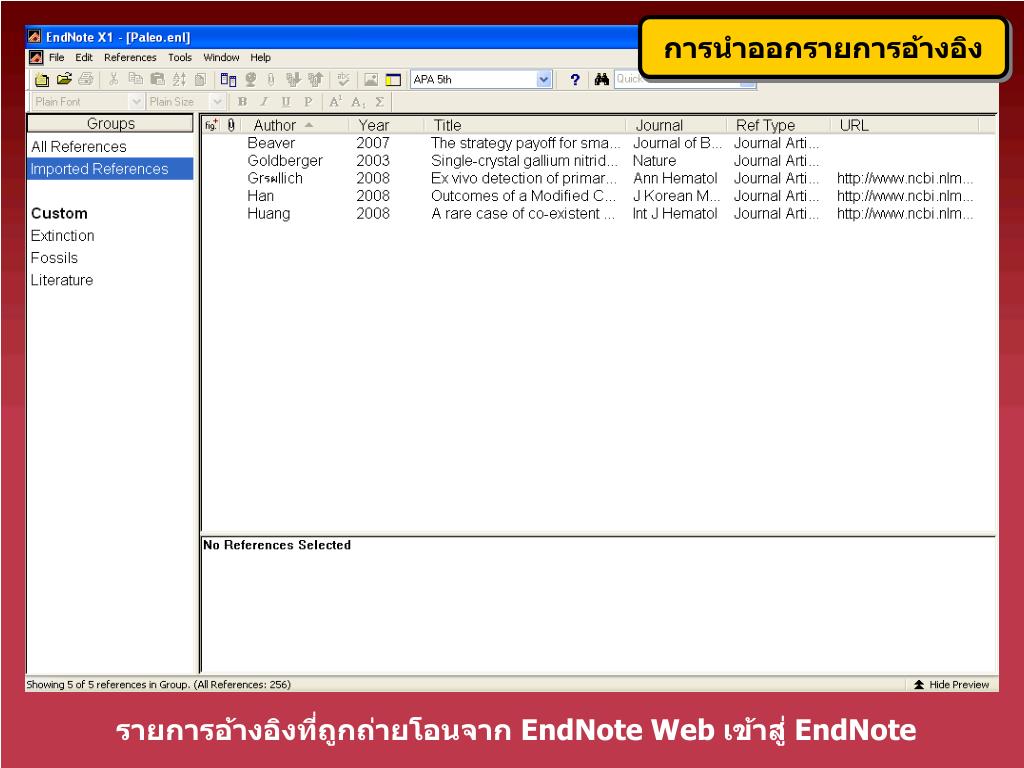Viewport: 1024px width, 768px height.
Task: Sort by the Title column header
Action: [x=524, y=125]
